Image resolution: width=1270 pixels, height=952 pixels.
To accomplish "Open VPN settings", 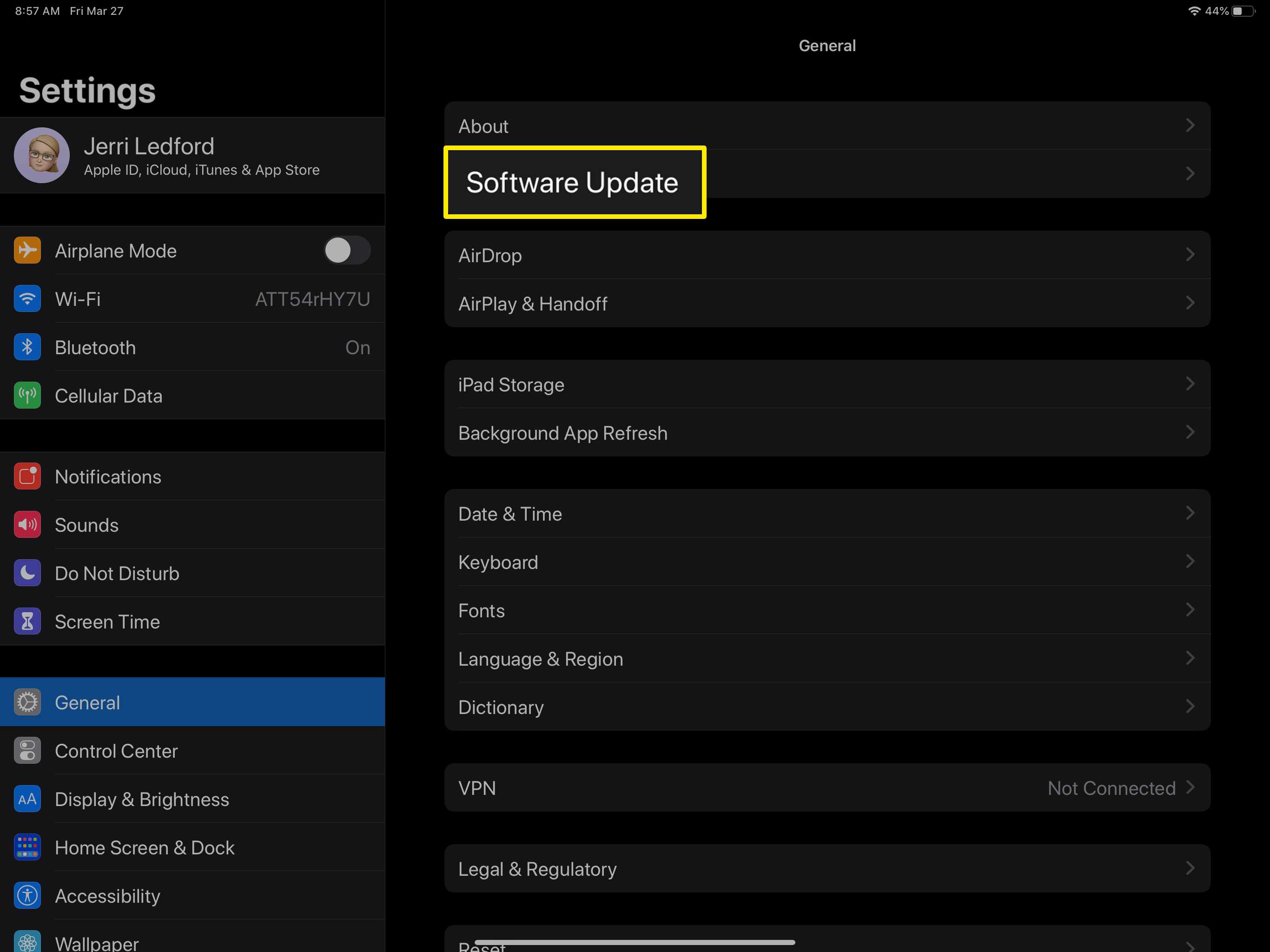I will click(827, 788).
